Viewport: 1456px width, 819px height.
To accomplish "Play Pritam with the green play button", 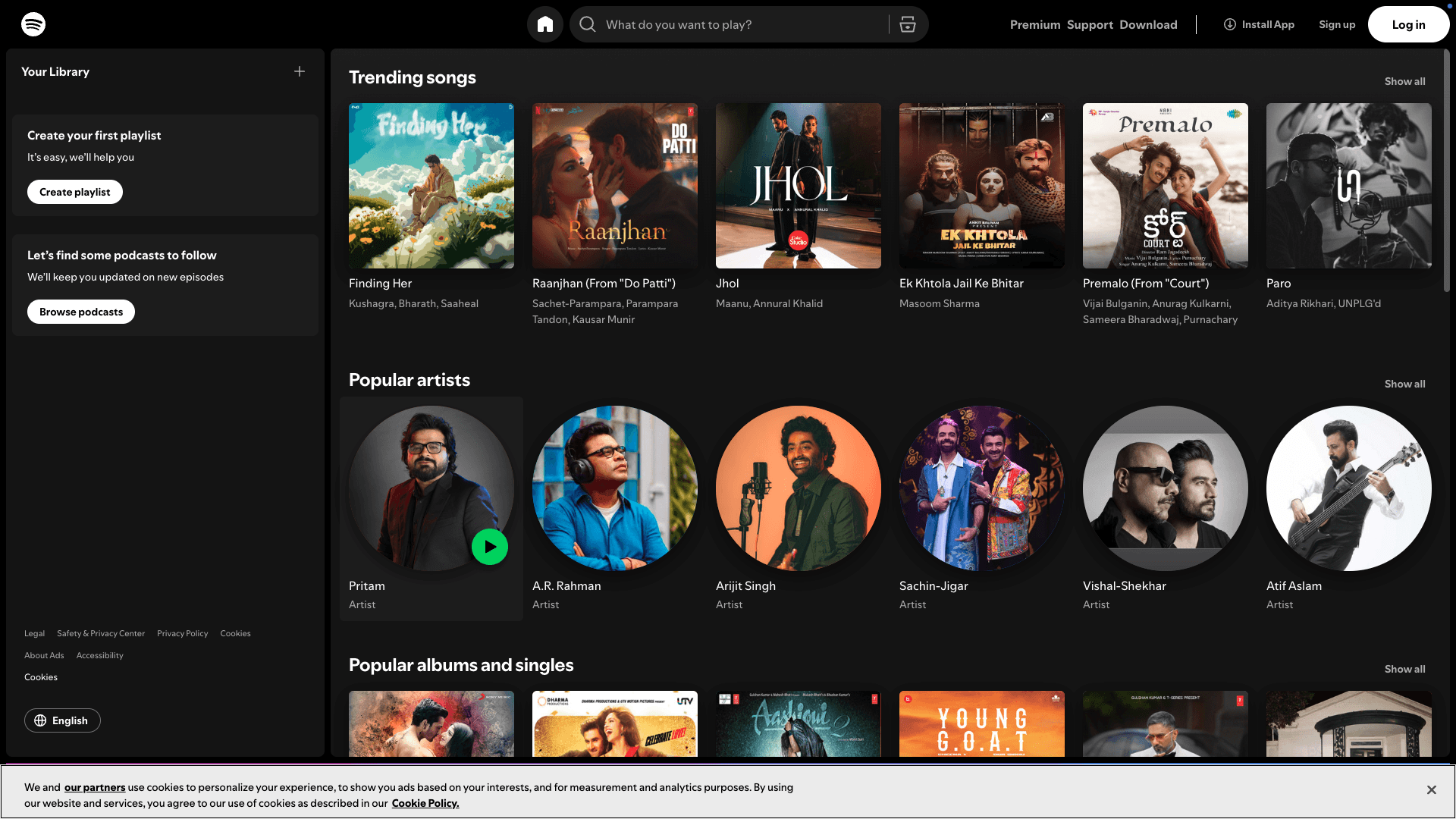I will tap(490, 547).
